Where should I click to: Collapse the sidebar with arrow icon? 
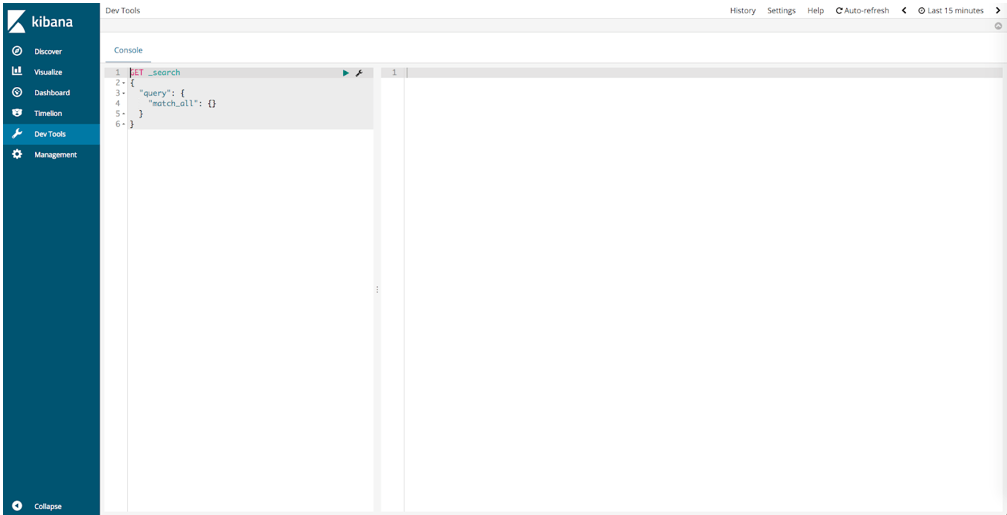[x=17, y=506]
